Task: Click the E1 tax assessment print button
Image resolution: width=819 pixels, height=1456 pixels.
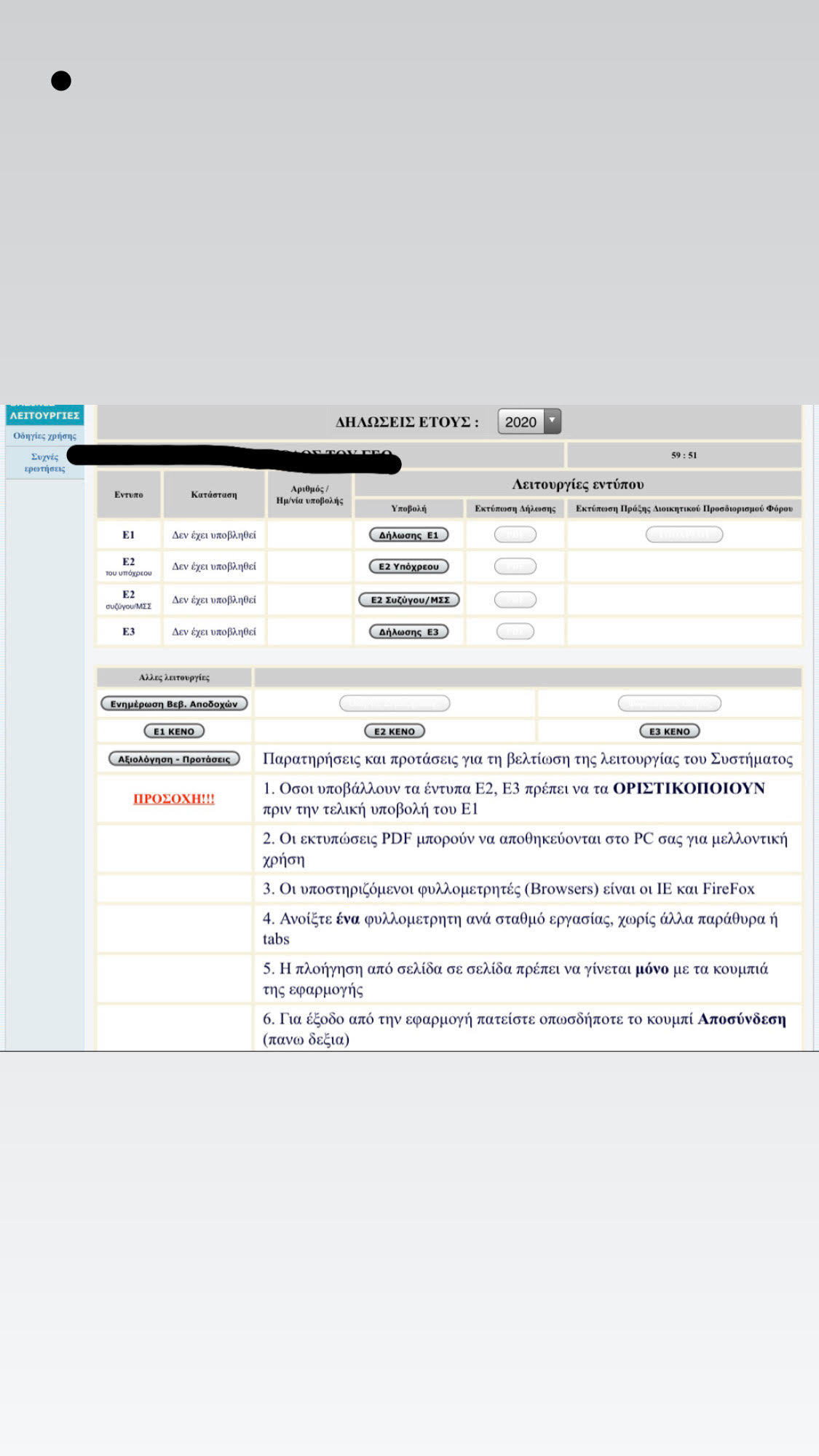Action: pyautogui.click(x=684, y=535)
